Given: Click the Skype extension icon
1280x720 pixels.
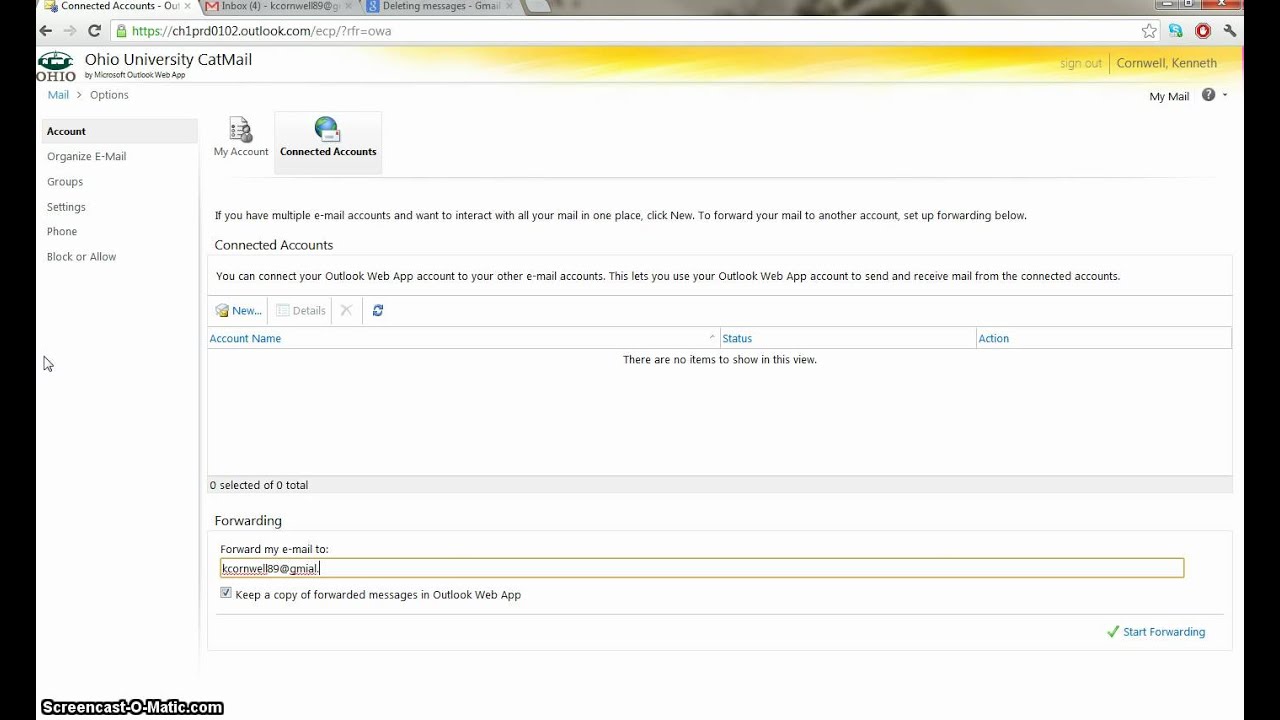Looking at the screenshot, I should click(x=1176, y=31).
